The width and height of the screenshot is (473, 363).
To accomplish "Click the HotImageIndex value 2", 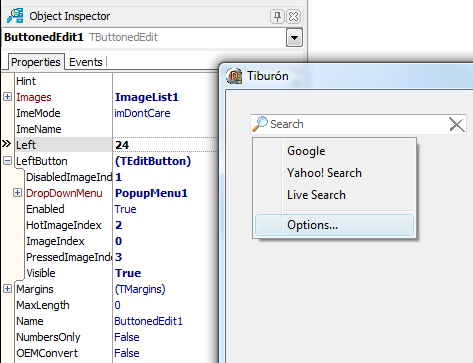I will pos(119,225).
